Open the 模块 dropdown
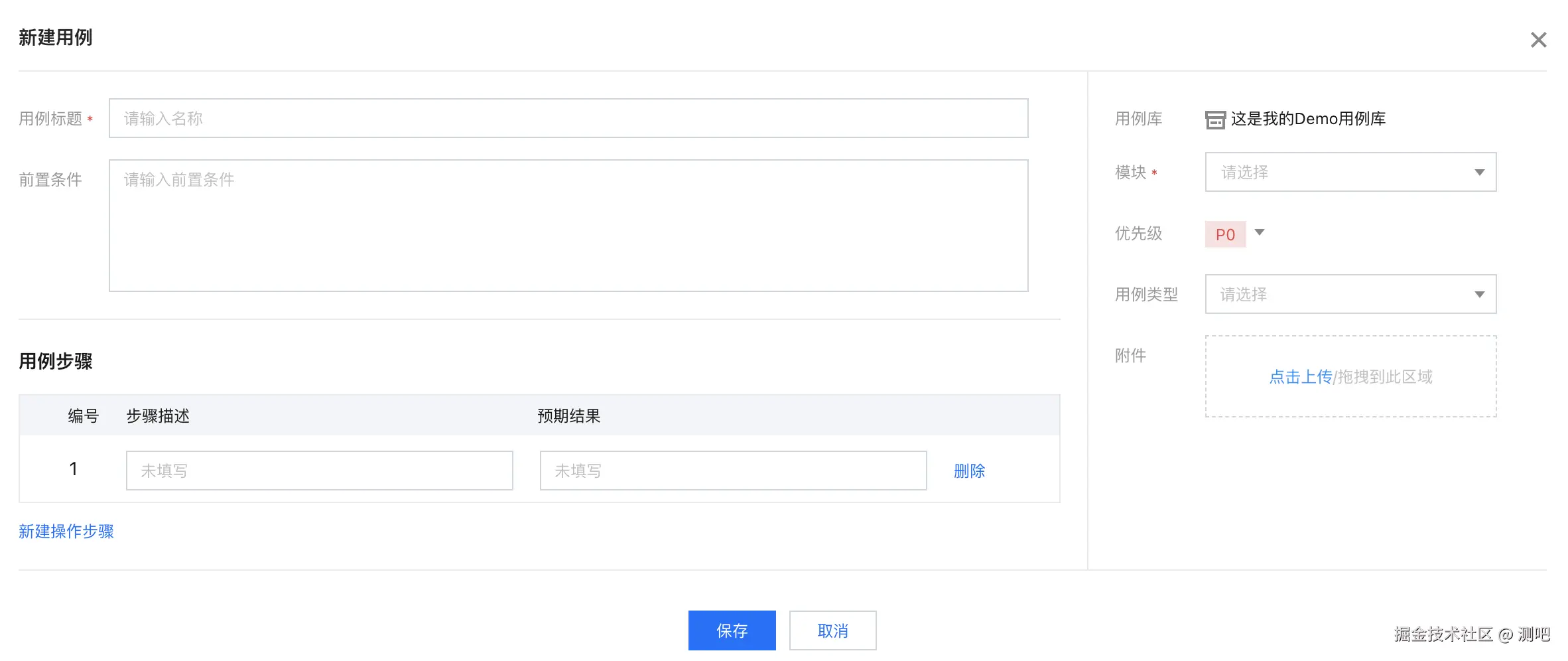 (x=1350, y=173)
